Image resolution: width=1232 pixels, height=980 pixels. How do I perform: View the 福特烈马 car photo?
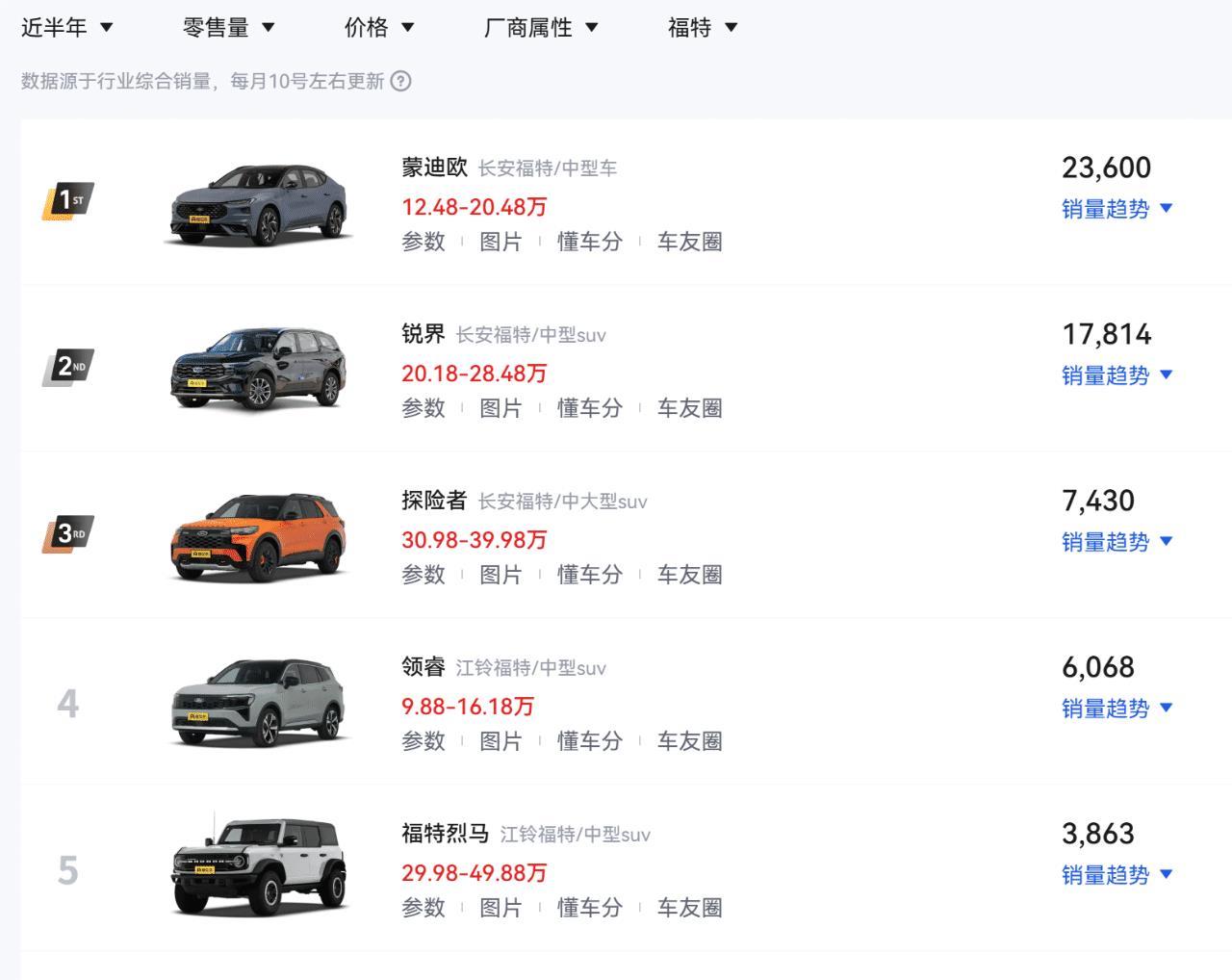point(258,868)
